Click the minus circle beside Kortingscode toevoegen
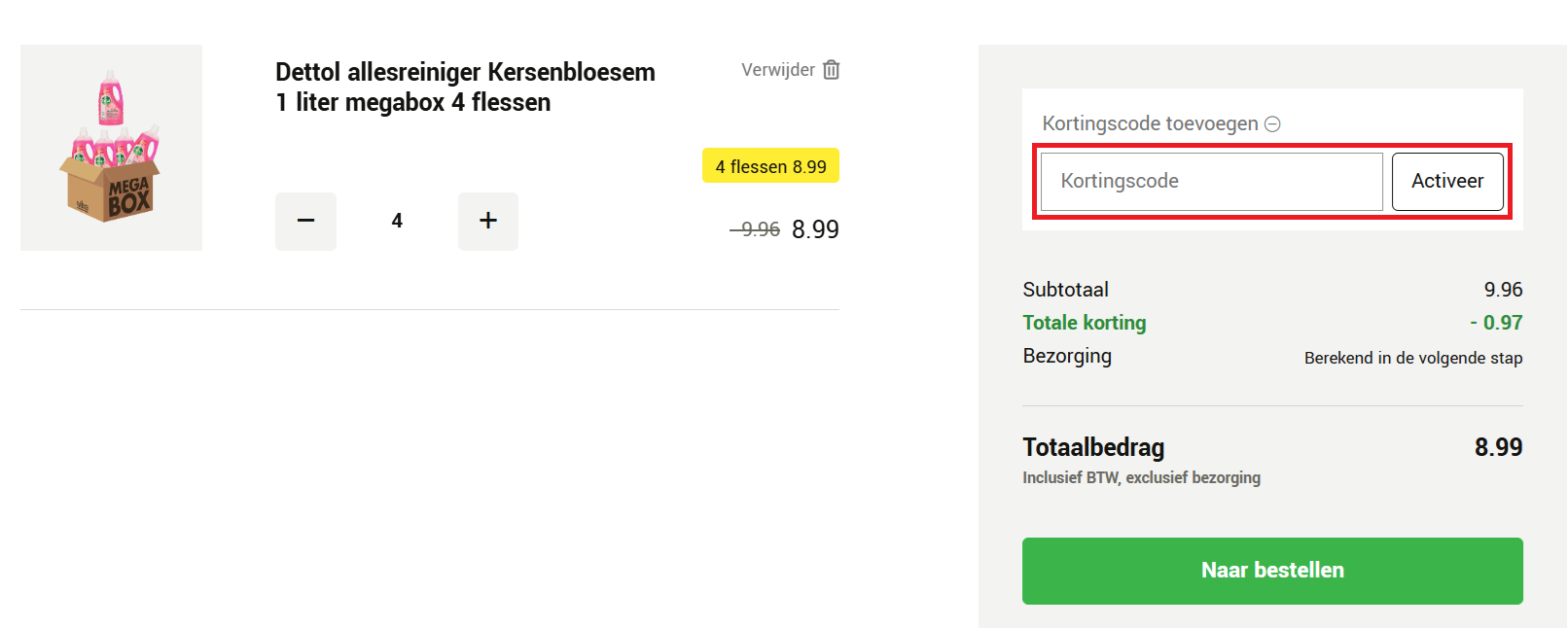 click(1274, 123)
